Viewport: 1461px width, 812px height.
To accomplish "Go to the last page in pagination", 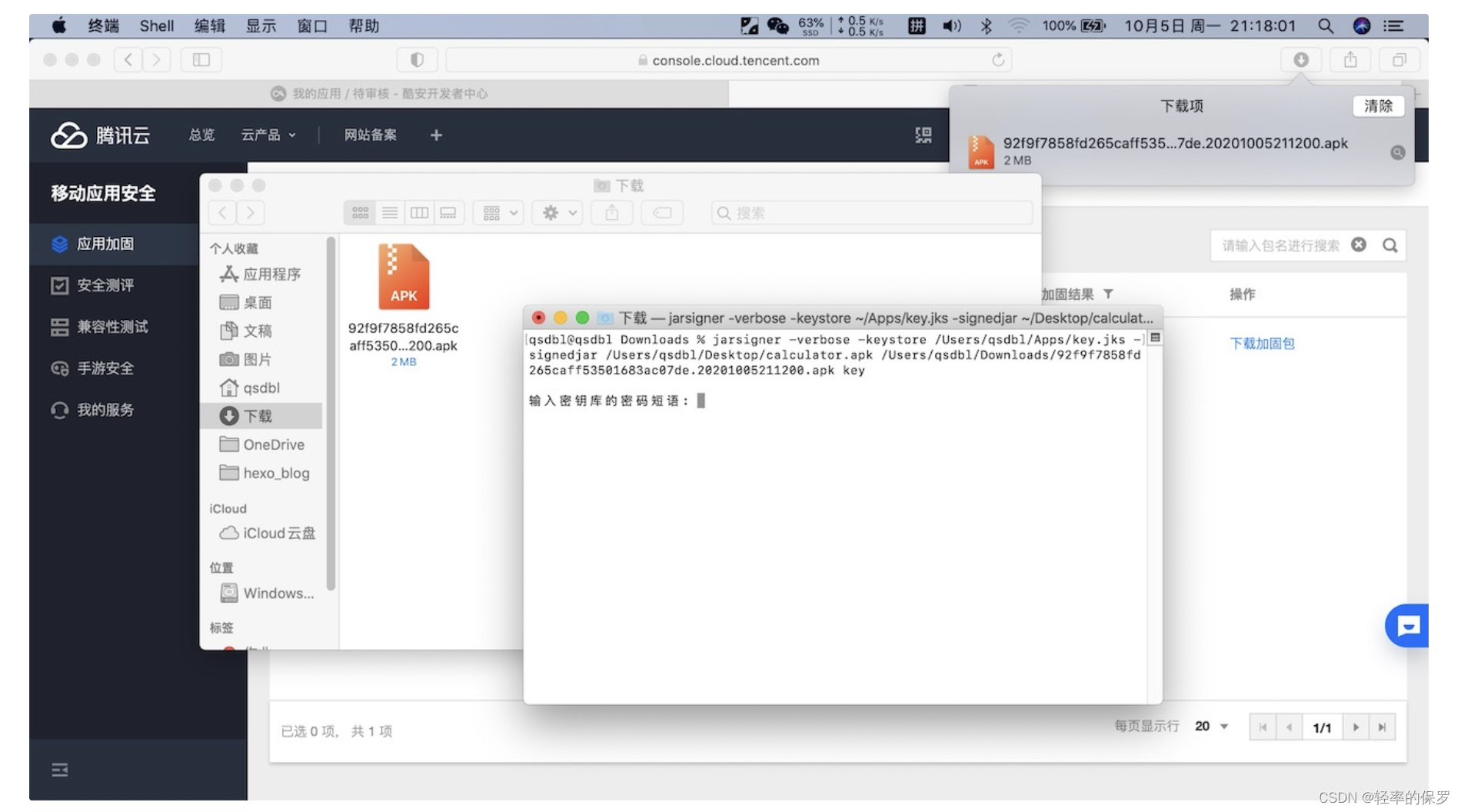I will [x=1382, y=727].
